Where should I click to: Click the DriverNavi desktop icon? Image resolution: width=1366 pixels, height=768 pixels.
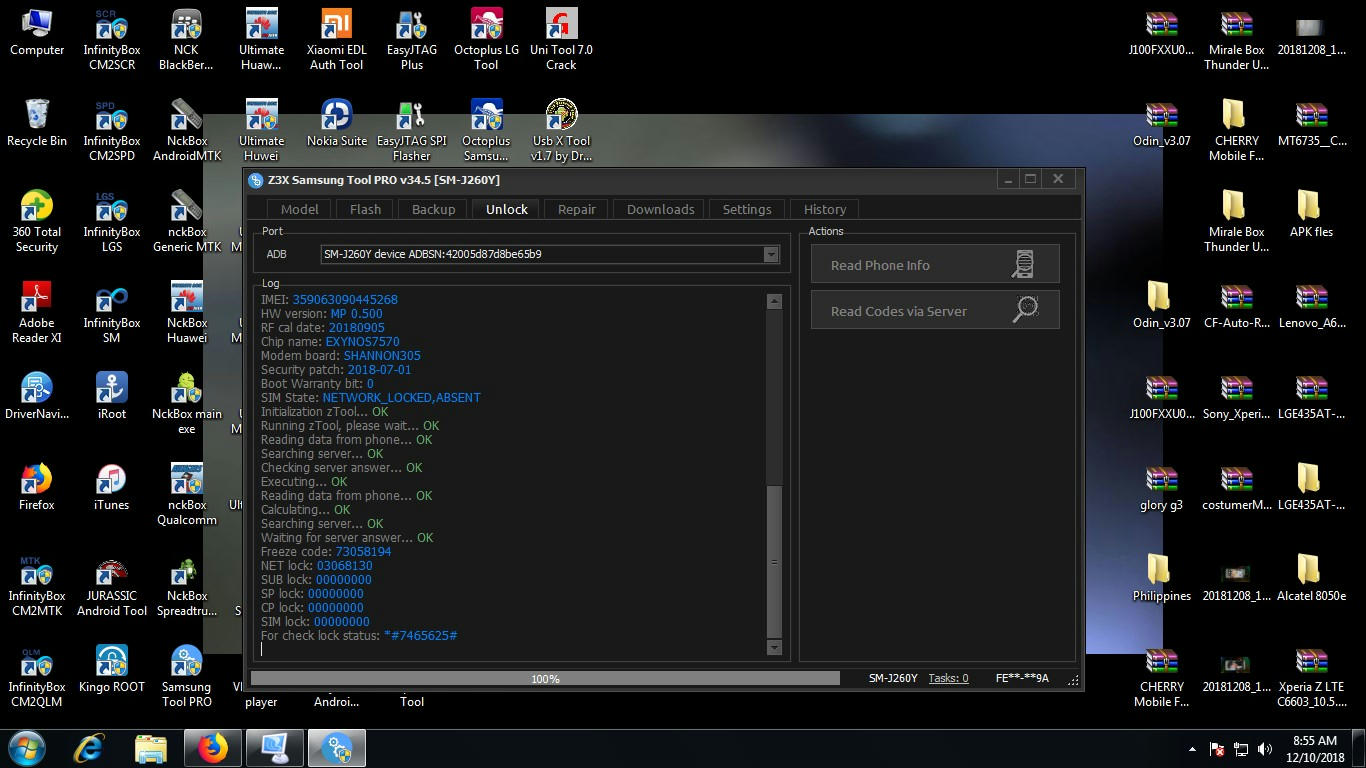click(37, 396)
